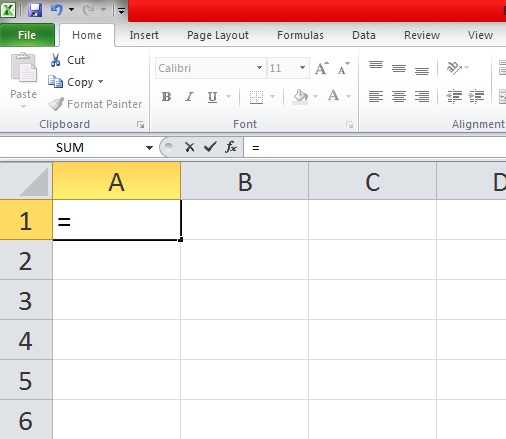Activate the Format Painter
This screenshot has width=506, height=439.
click(95, 104)
